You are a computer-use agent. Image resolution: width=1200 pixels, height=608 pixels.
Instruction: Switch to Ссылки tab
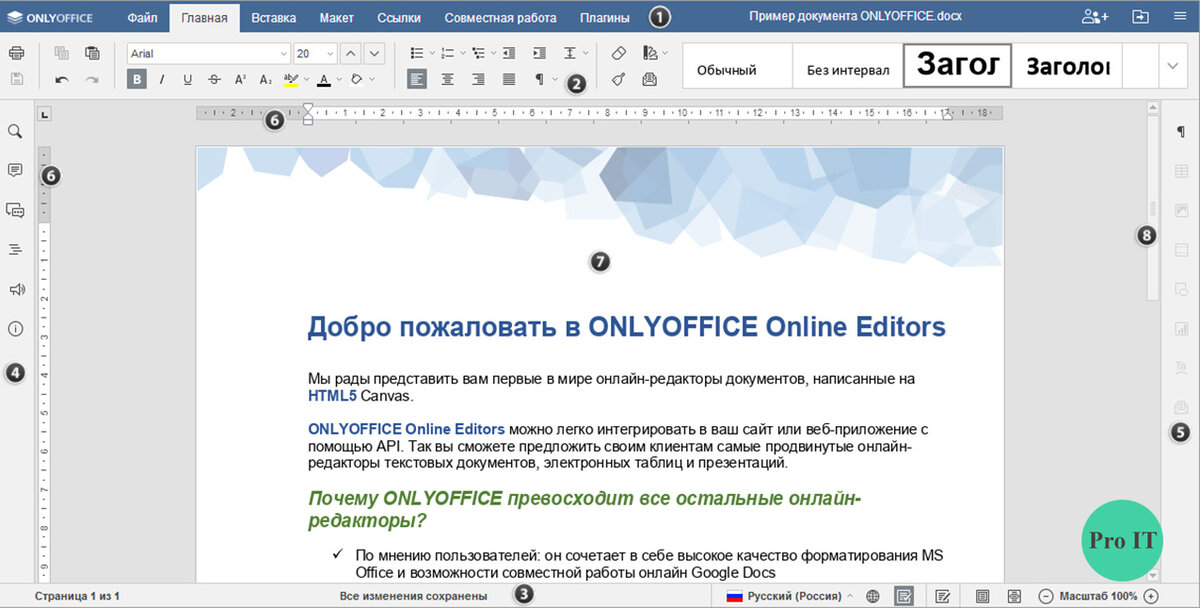[x=399, y=18]
